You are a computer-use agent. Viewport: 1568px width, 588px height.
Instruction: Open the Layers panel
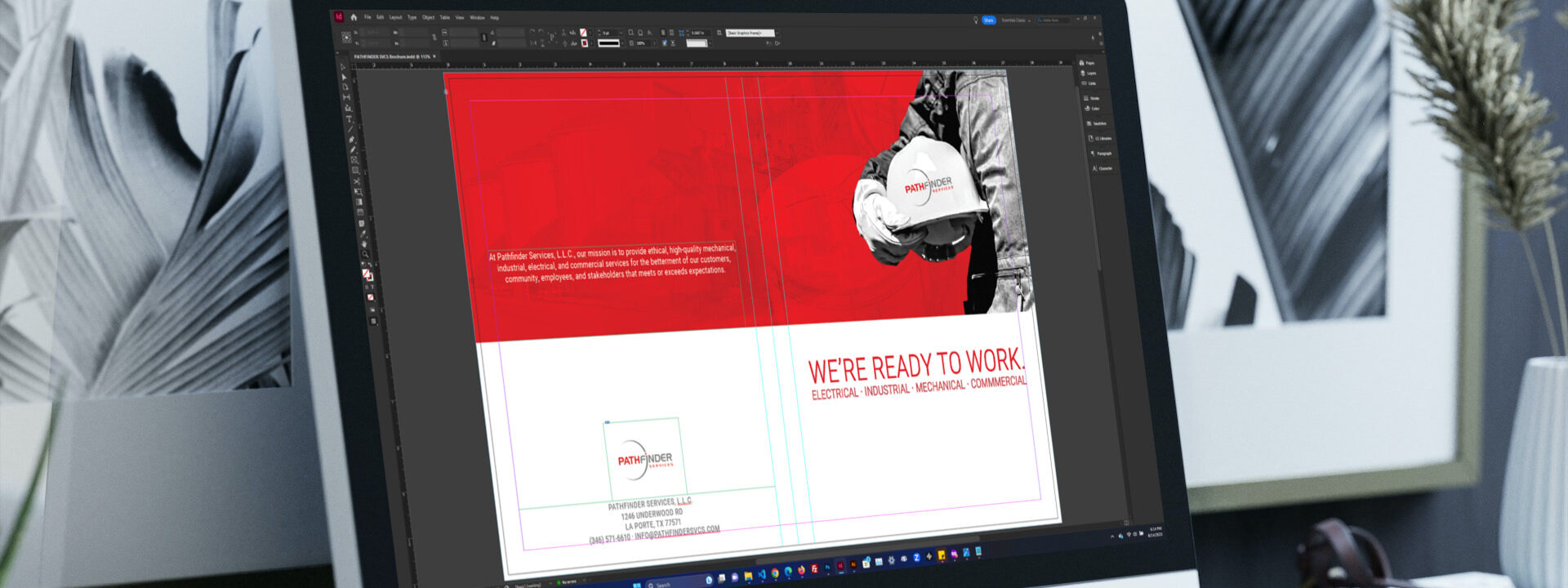(1088, 73)
